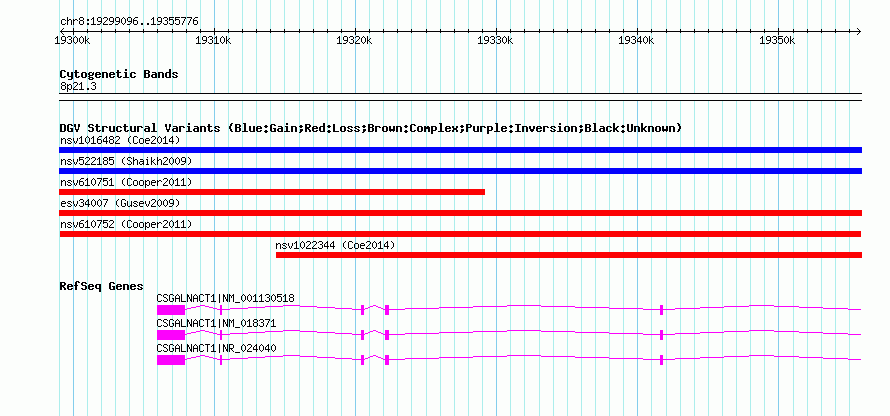Open the nsv610751 (Cooper2011) variant label
This screenshot has width=890, height=416.
tap(126, 182)
